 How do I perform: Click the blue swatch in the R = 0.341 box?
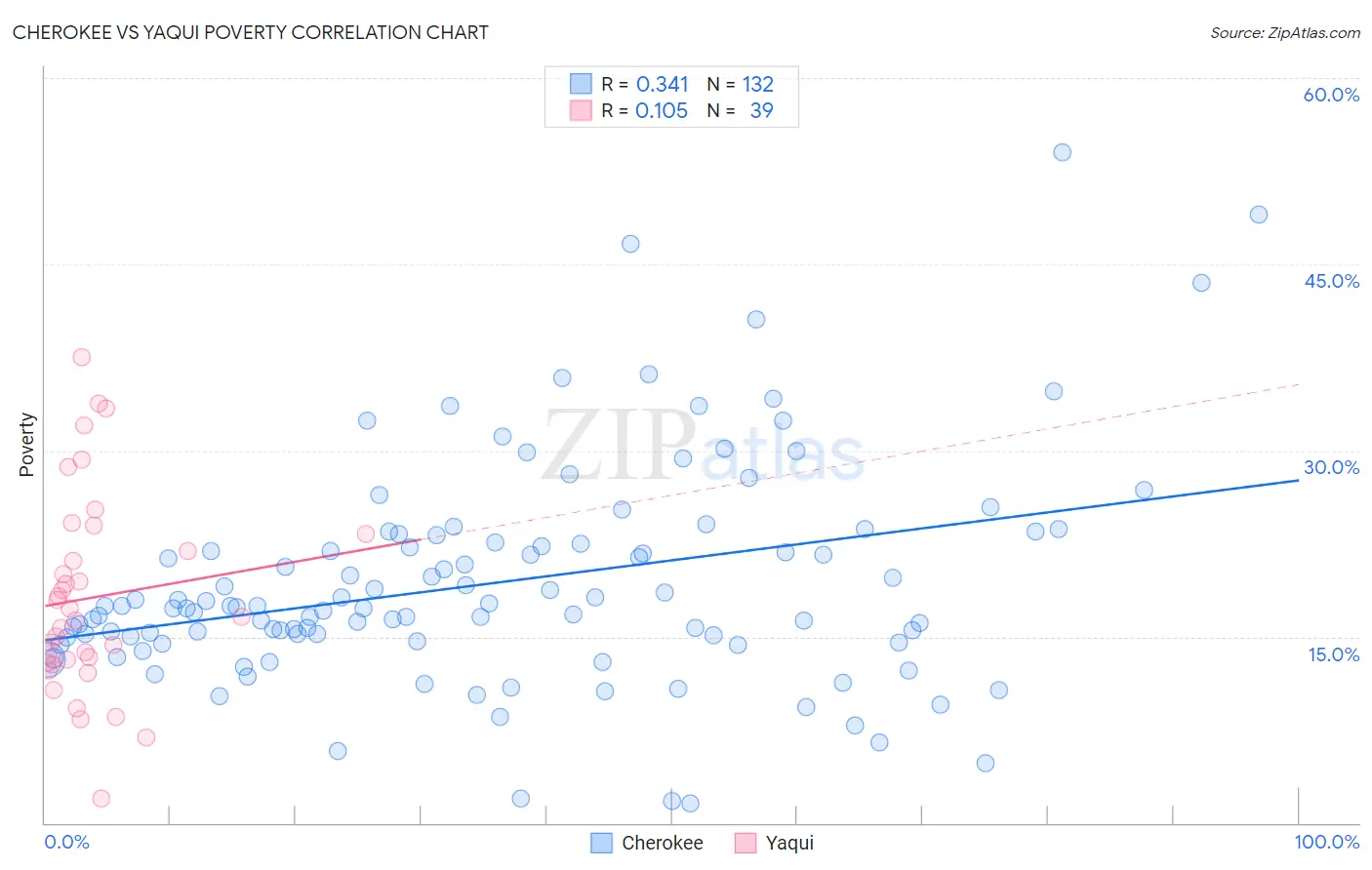click(581, 84)
